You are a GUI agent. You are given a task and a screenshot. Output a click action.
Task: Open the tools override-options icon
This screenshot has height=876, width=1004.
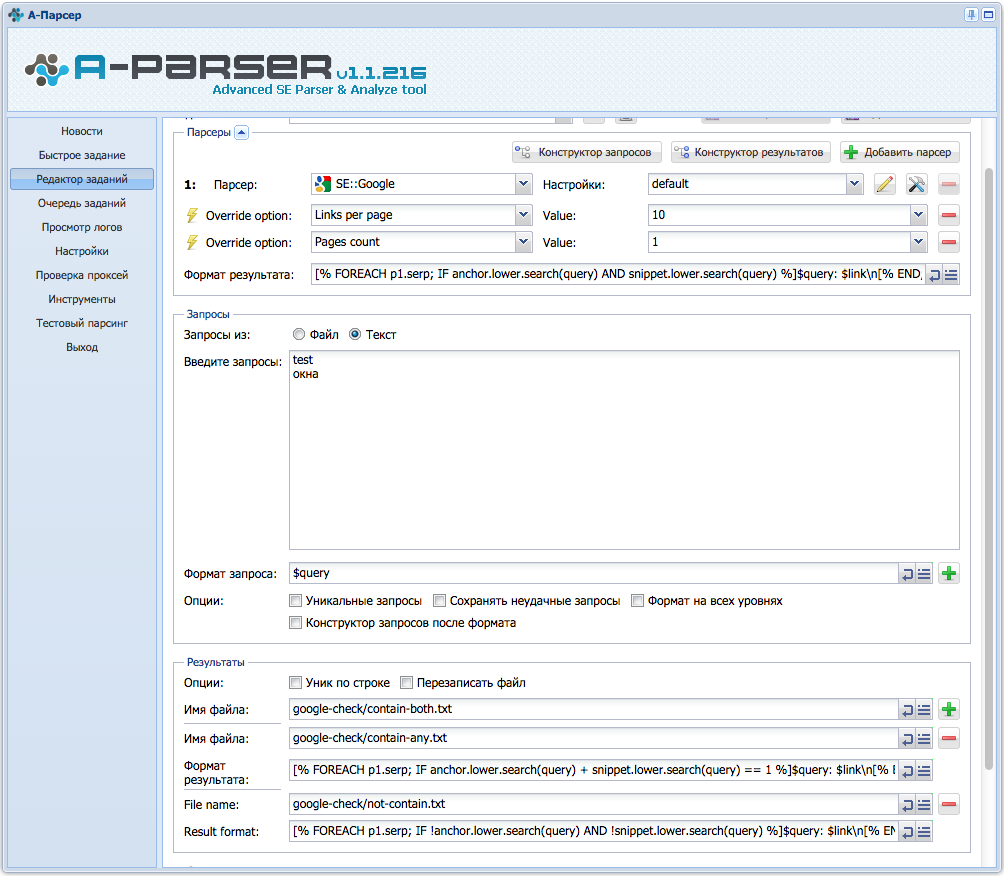pos(916,184)
